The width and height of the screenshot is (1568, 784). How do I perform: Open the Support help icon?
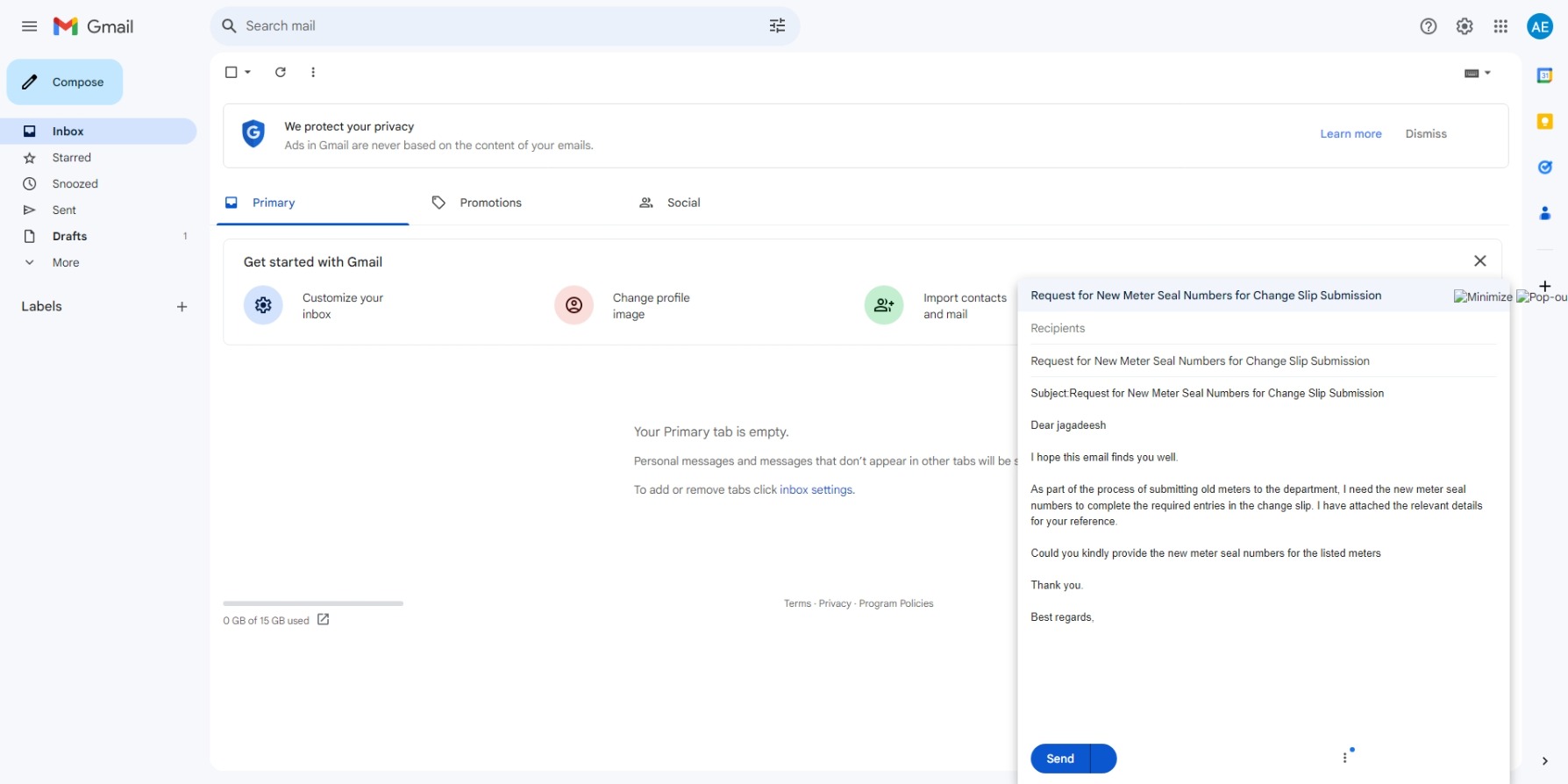(x=1429, y=26)
